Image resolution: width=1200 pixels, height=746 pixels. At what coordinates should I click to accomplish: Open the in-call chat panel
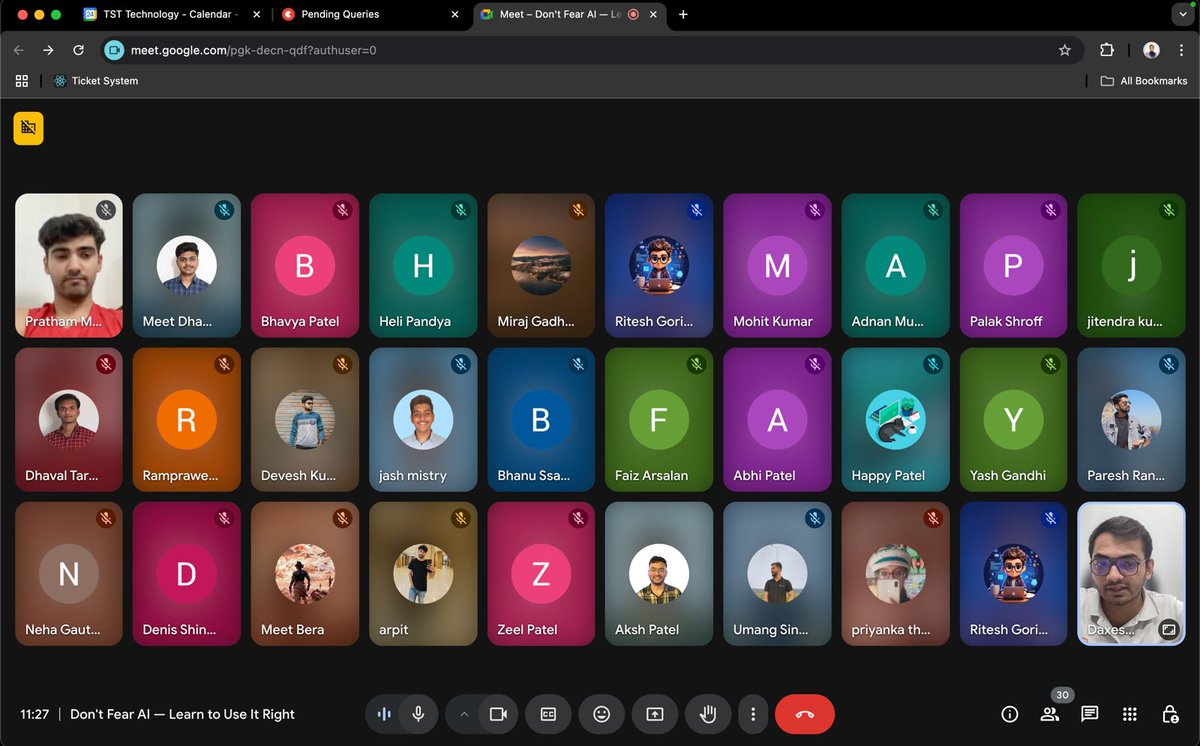pos(1089,714)
